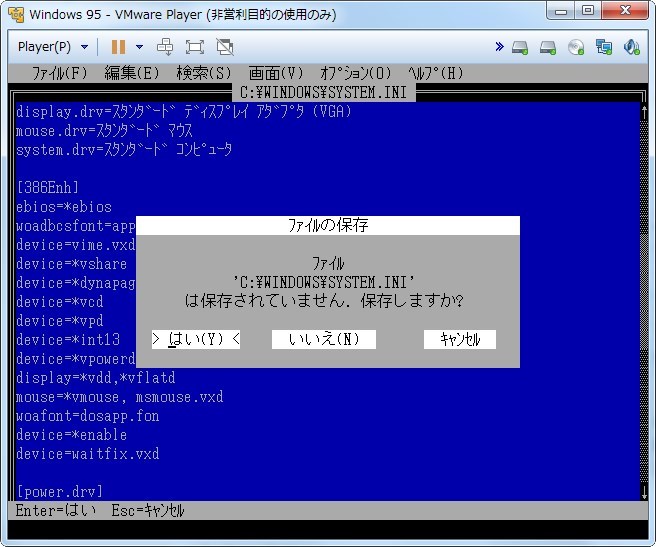Click the VMware pause button

click(x=118, y=47)
